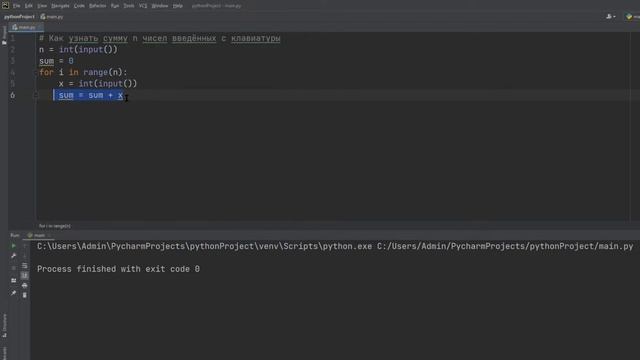Click line number 6 in the gutter
The image size is (640, 360).
13,96
